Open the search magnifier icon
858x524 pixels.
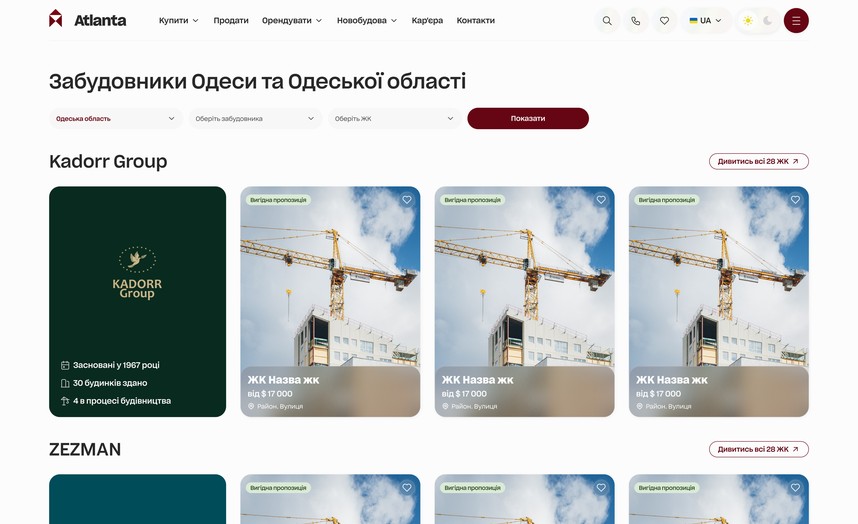(x=607, y=21)
